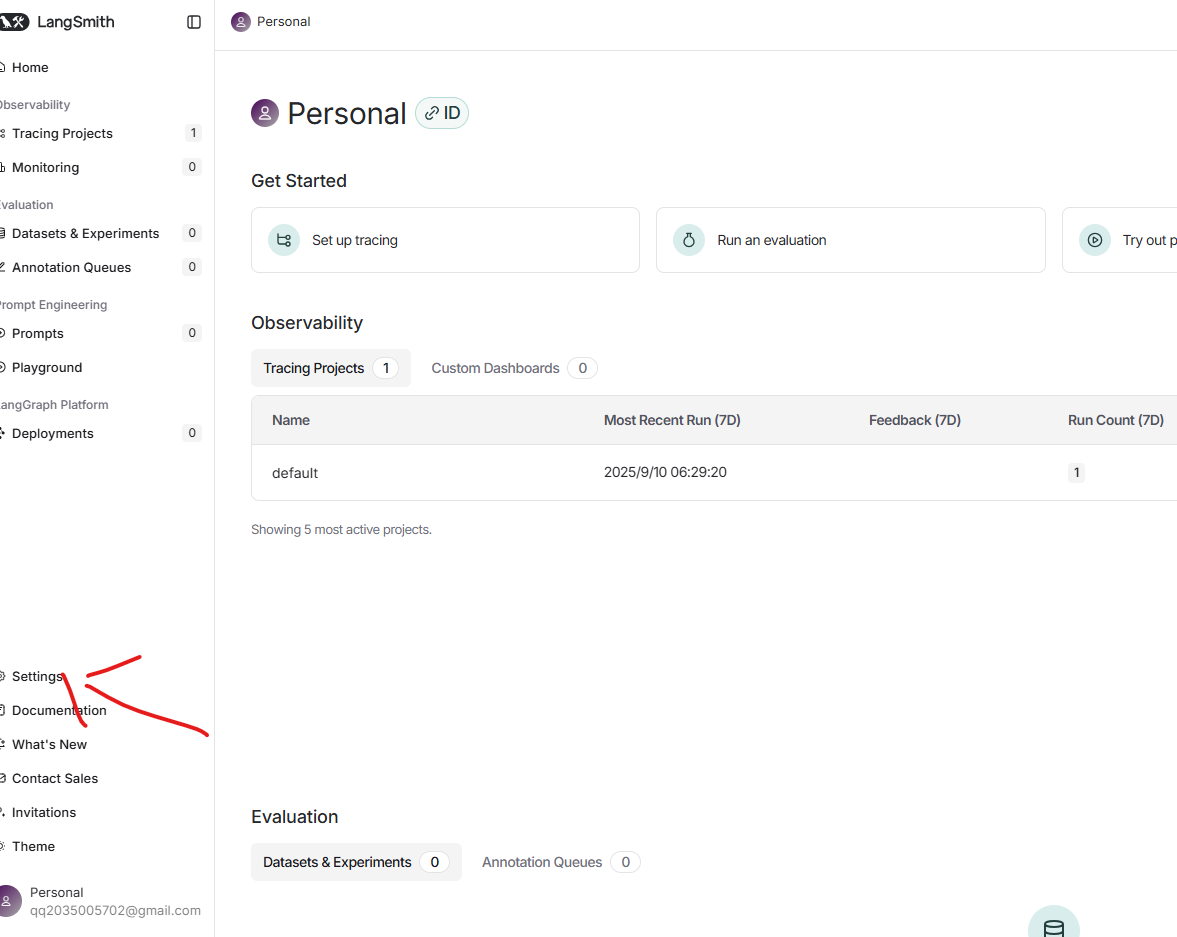Click the Run Count (7D) column header
Screen dimensions: 1177x937
(x=1115, y=420)
